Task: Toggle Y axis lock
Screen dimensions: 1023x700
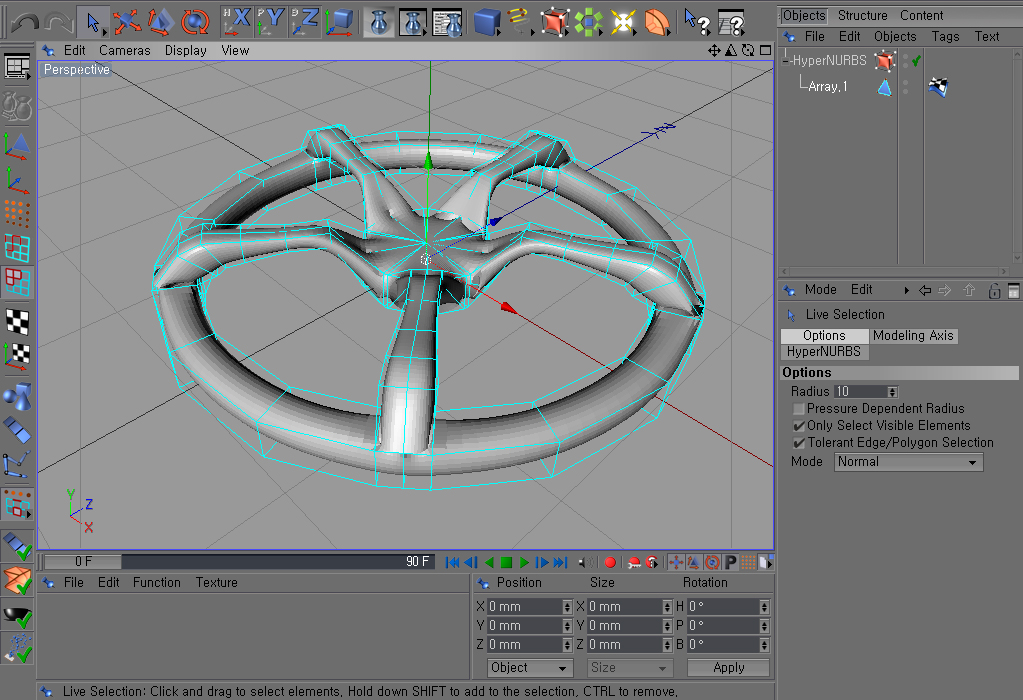Action: click(x=269, y=22)
